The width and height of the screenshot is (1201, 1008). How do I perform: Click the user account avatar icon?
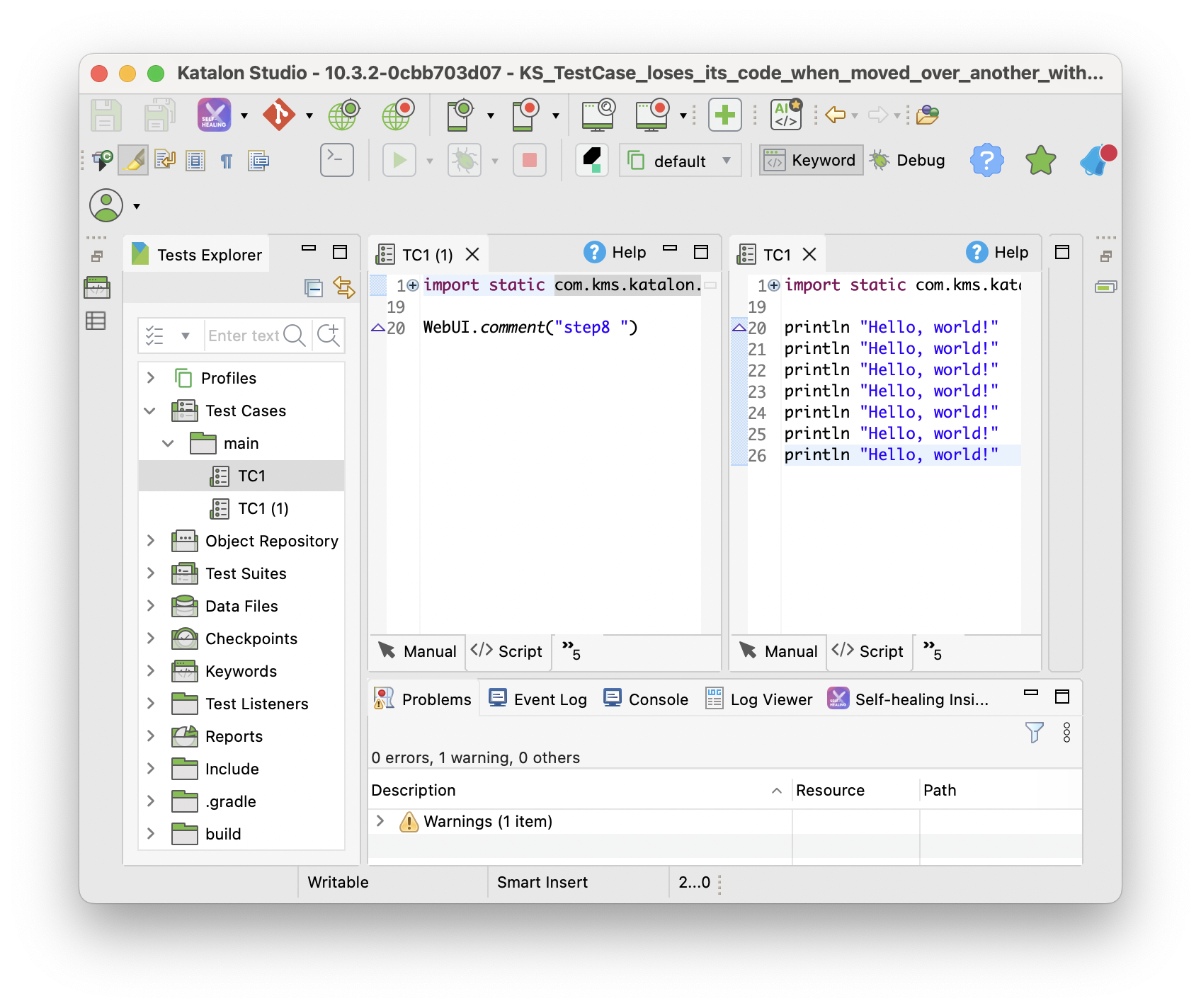click(106, 206)
